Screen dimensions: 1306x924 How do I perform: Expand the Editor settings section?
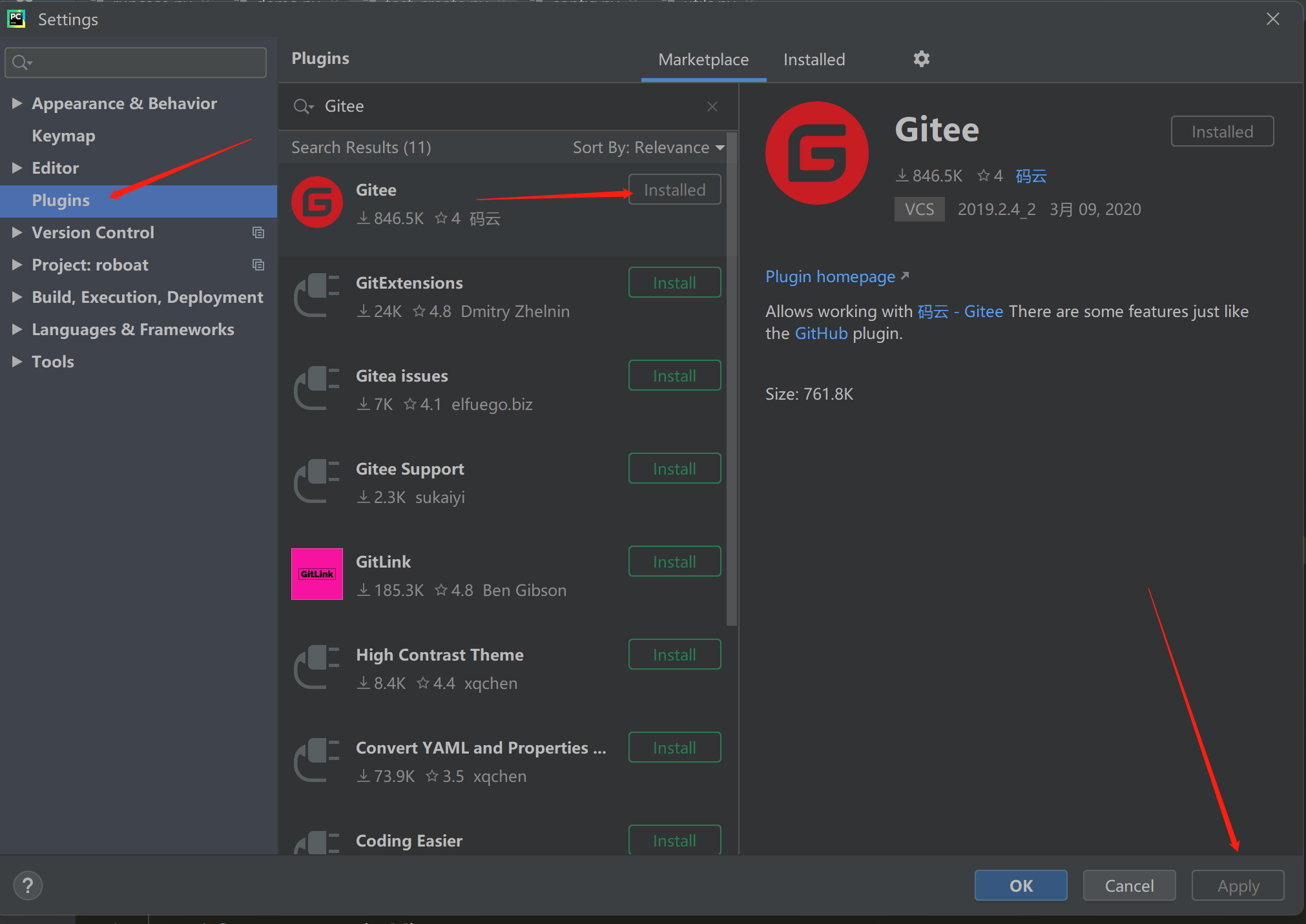(x=17, y=168)
